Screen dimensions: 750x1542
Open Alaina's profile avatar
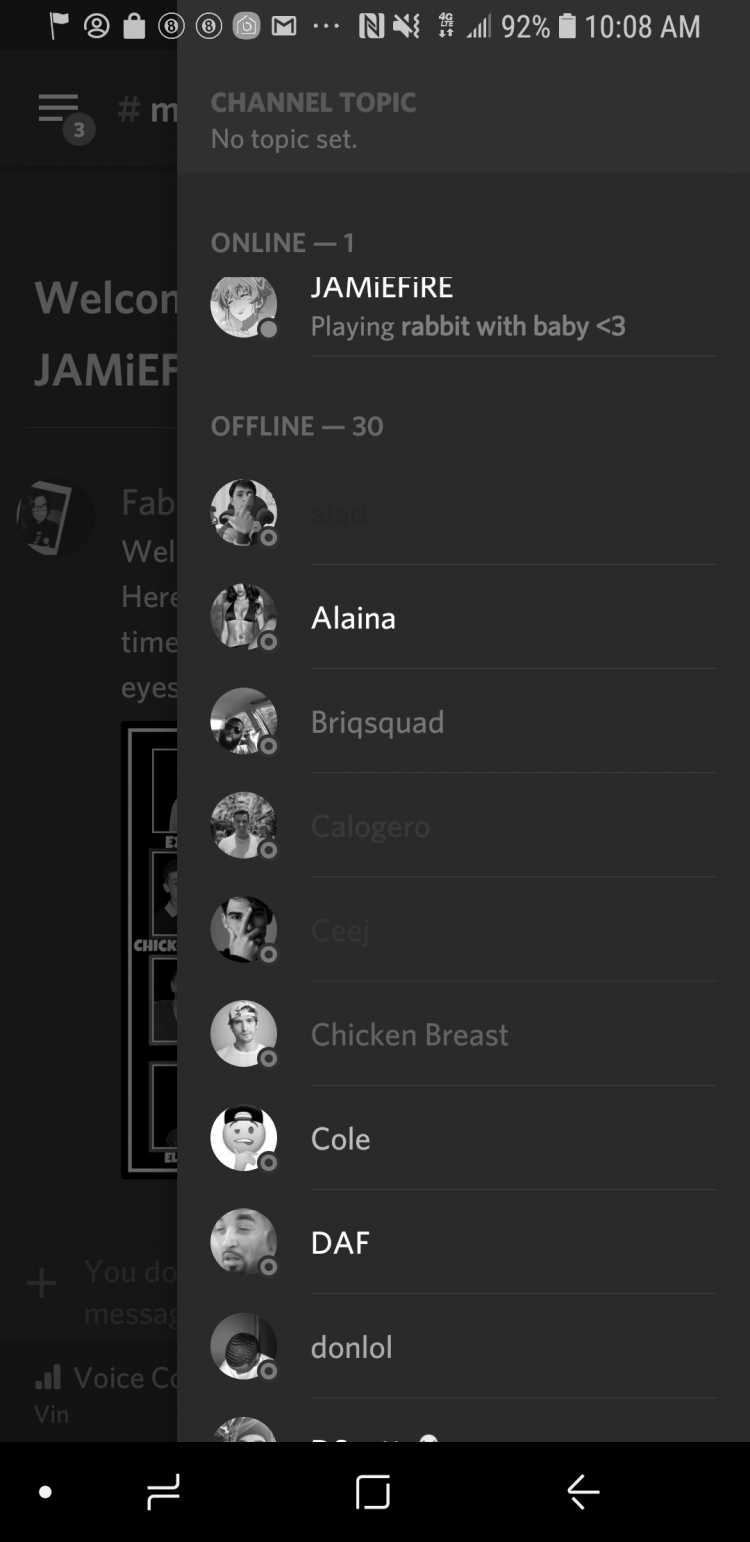pyautogui.click(x=243, y=617)
